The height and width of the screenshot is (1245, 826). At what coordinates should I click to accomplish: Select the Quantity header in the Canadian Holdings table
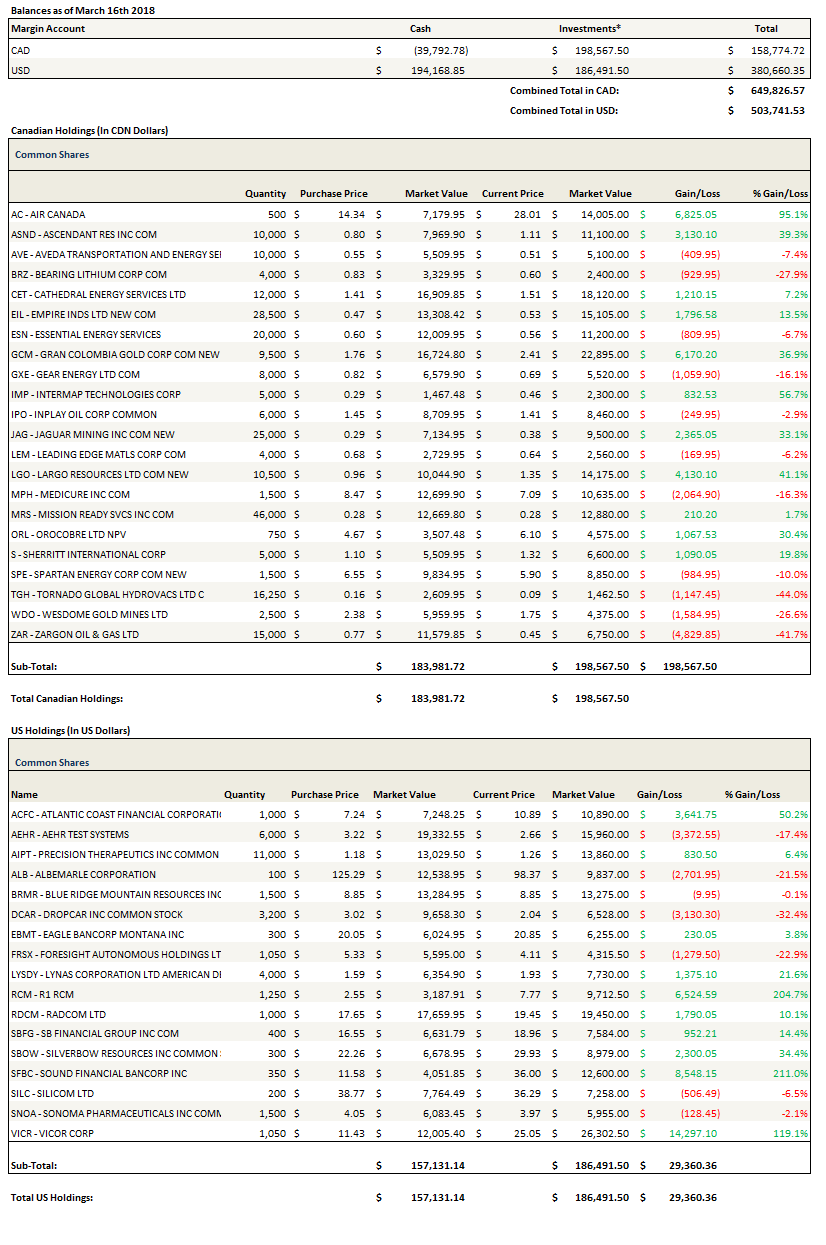pos(265,194)
